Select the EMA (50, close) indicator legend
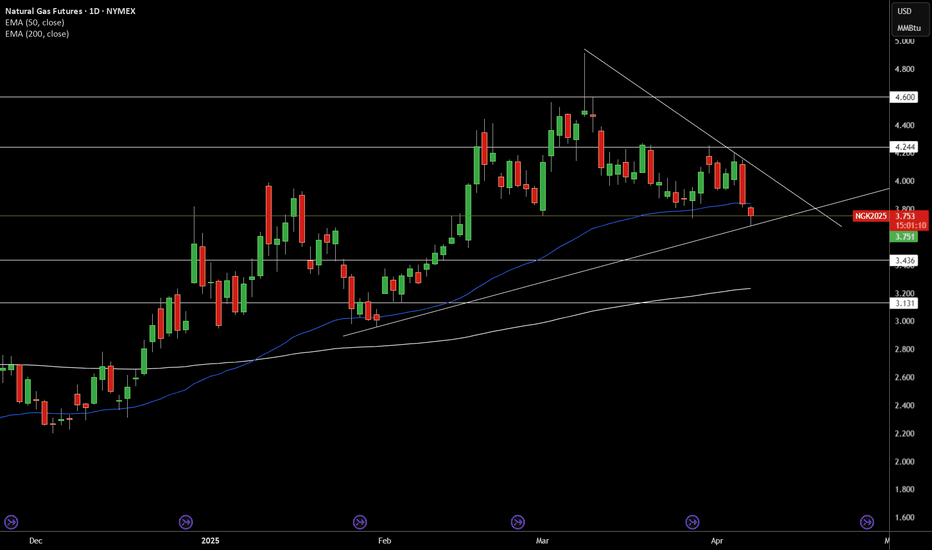 [34, 23]
